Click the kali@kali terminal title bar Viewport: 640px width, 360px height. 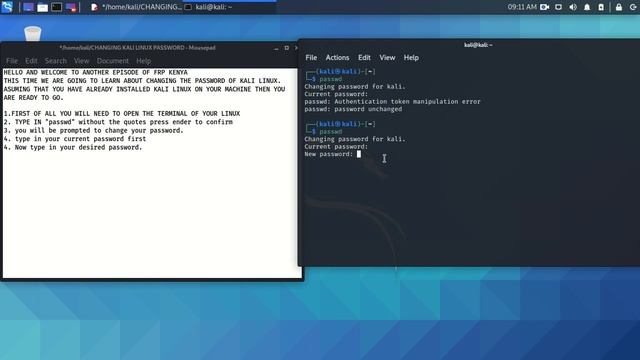478,45
